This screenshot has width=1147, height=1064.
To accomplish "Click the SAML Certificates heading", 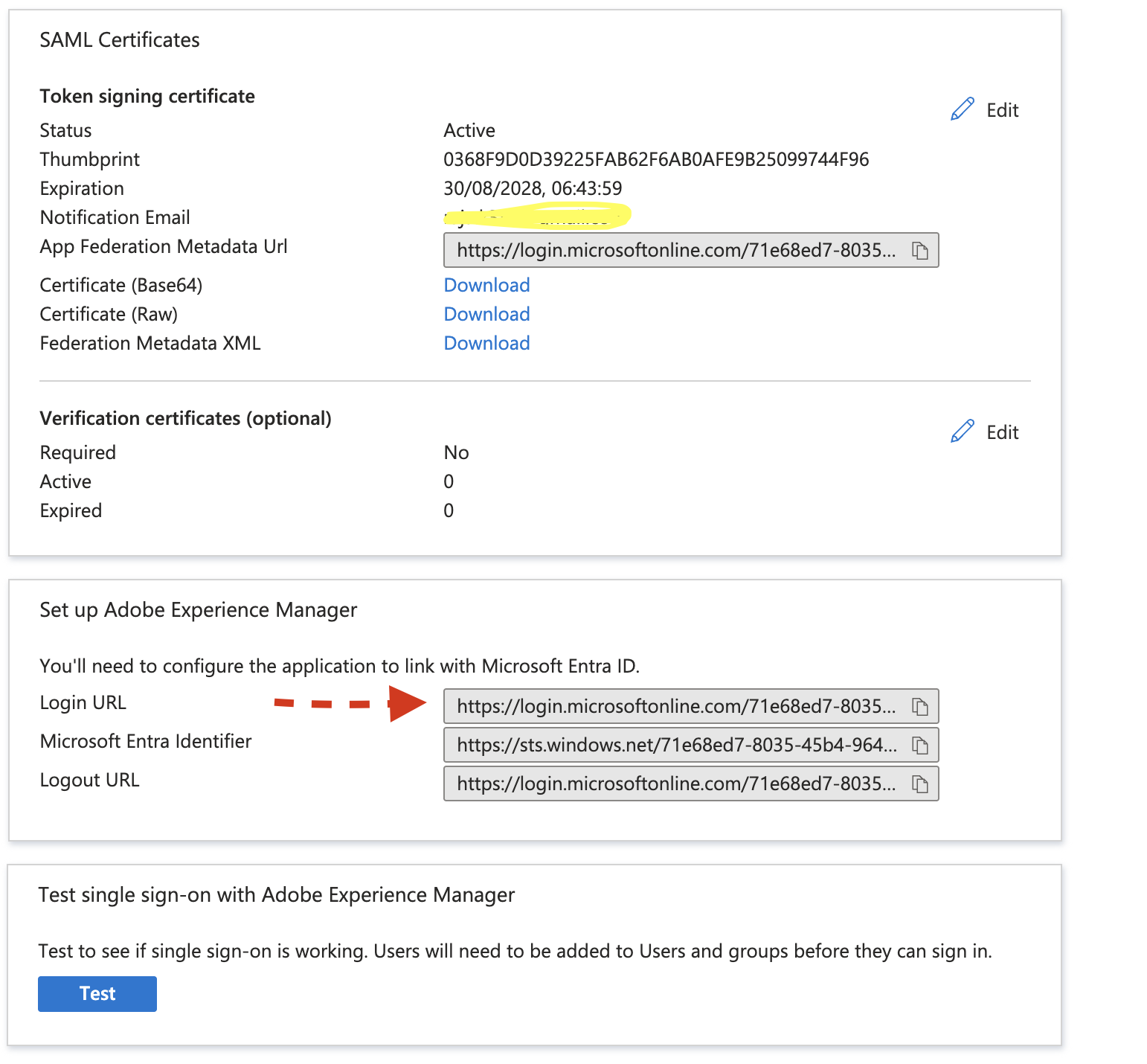I will 120,40.
